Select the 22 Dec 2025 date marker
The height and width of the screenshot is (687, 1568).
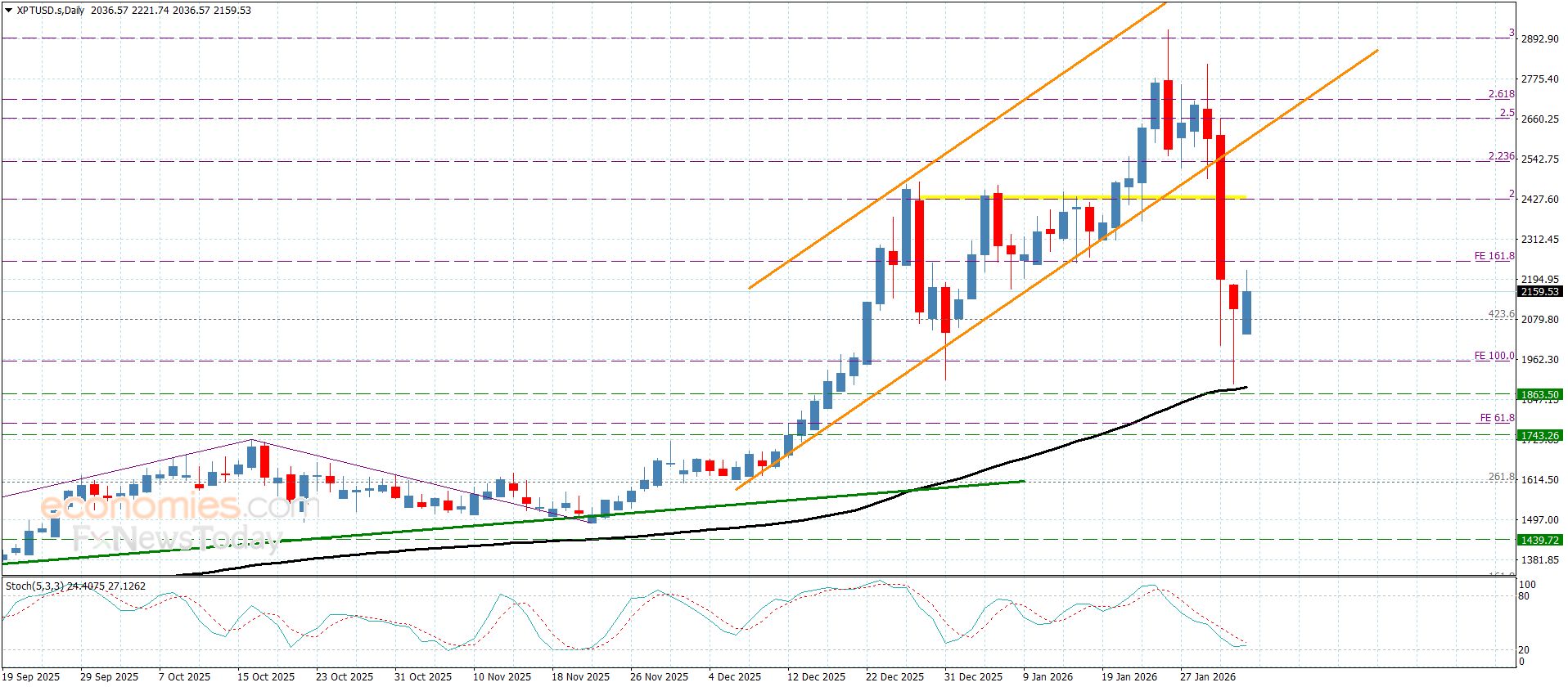[x=894, y=676]
